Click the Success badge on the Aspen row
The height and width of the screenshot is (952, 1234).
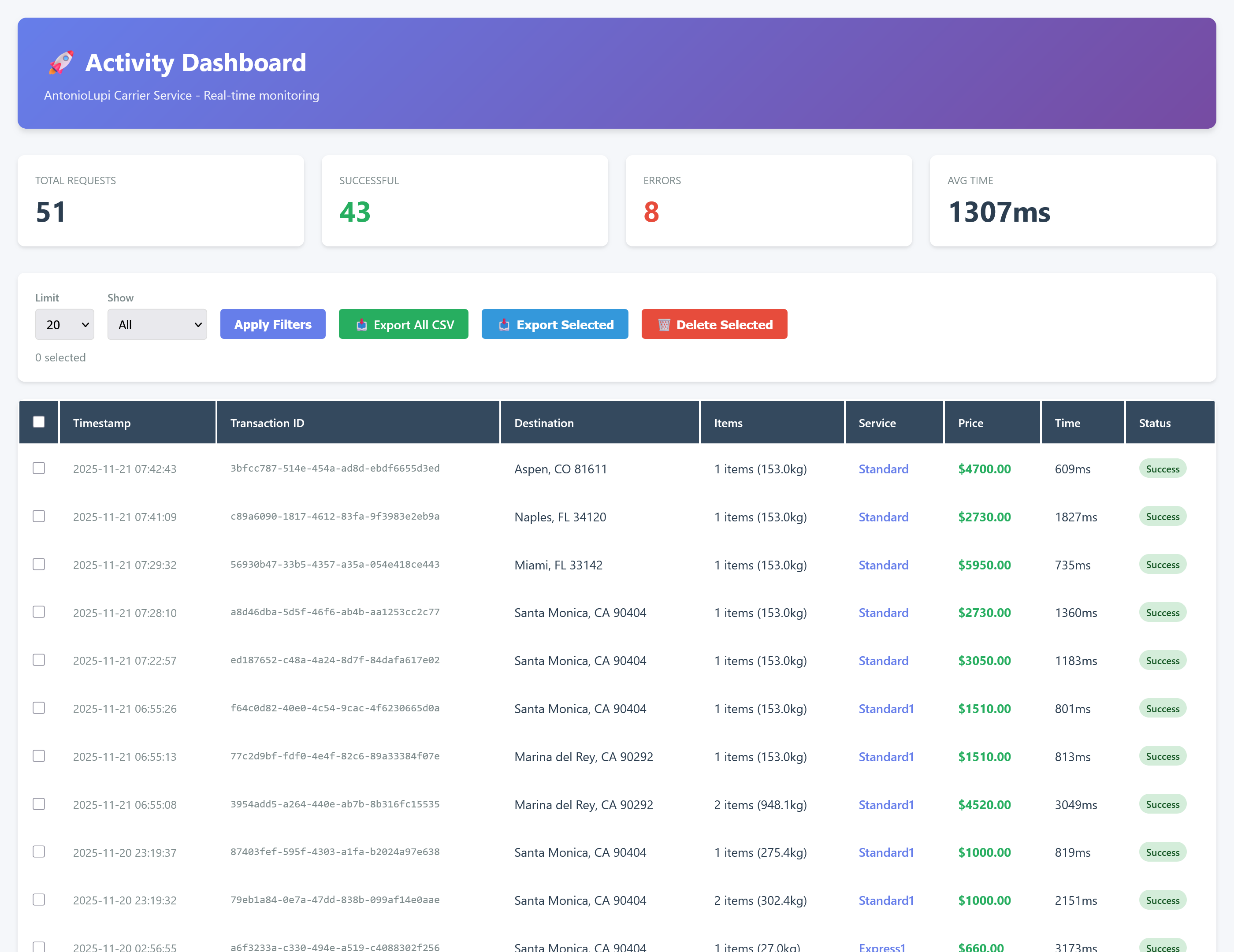click(x=1162, y=469)
